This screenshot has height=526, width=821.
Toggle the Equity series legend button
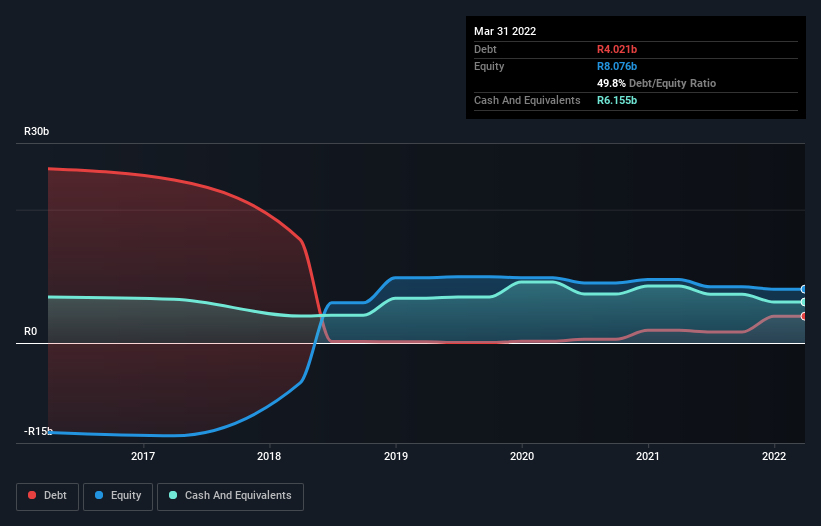[118, 496]
